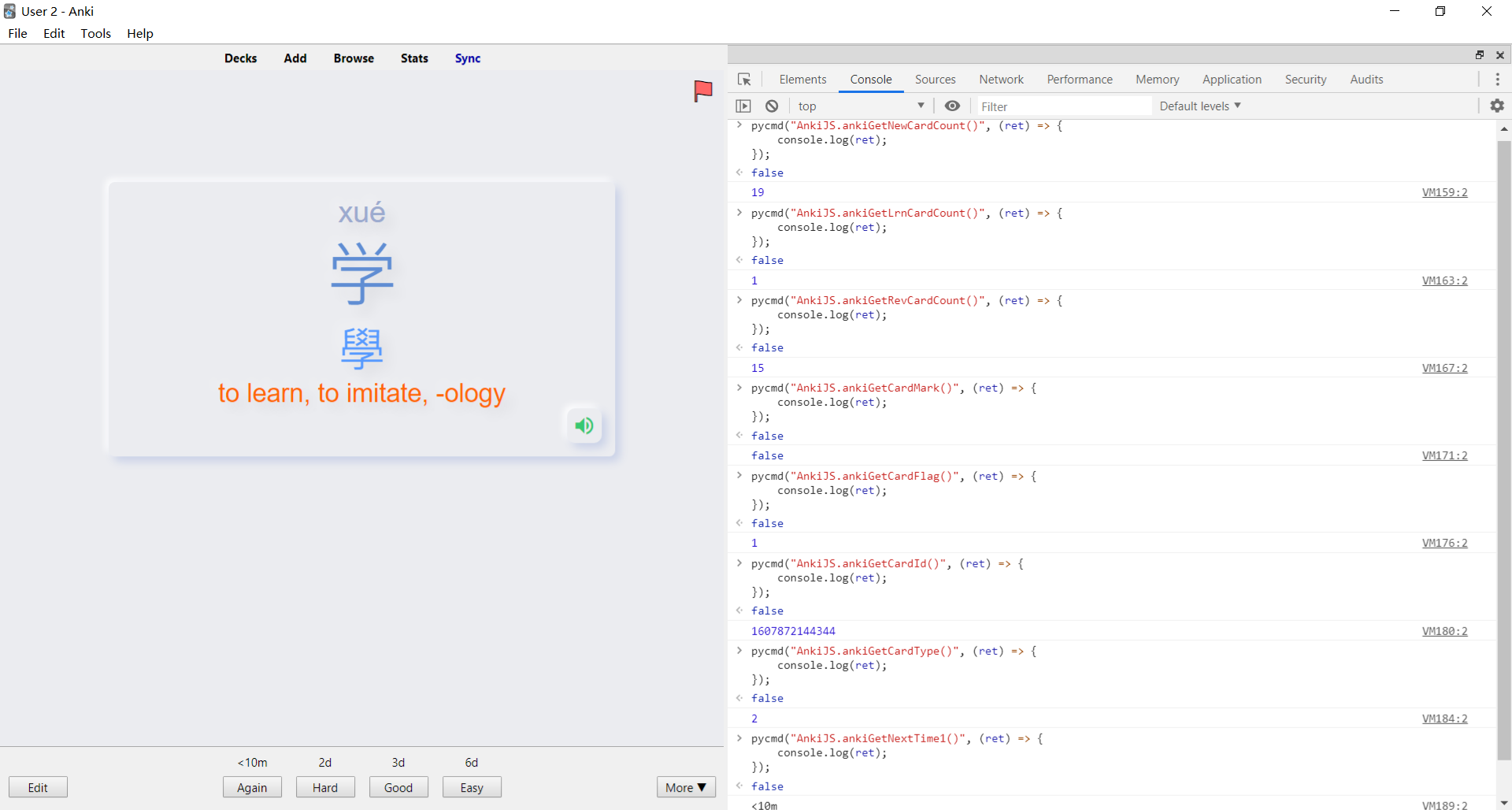Play the card audio with the speaker icon

click(x=584, y=425)
